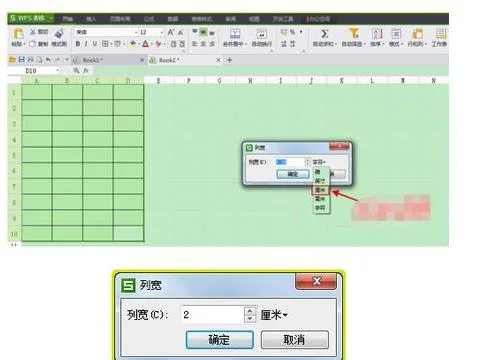Open the Insert (插入) ribbon tab
This screenshot has width=479, height=360.
(91, 19)
